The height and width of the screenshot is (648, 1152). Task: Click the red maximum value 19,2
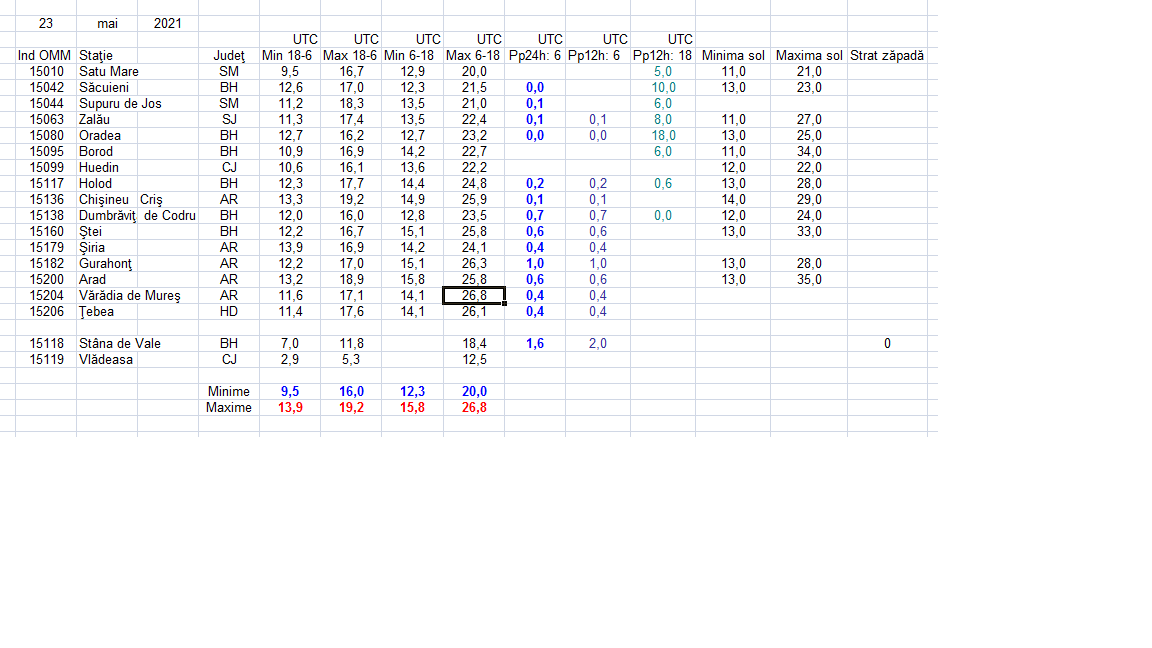pyautogui.click(x=351, y=408)
